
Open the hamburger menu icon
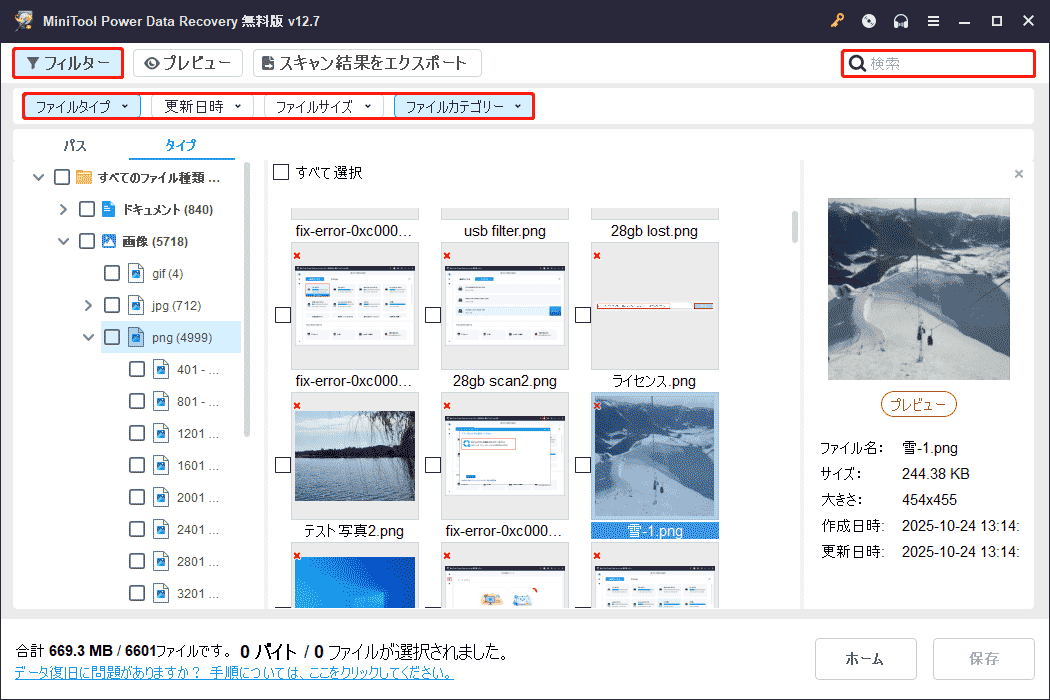coord(932,20)
